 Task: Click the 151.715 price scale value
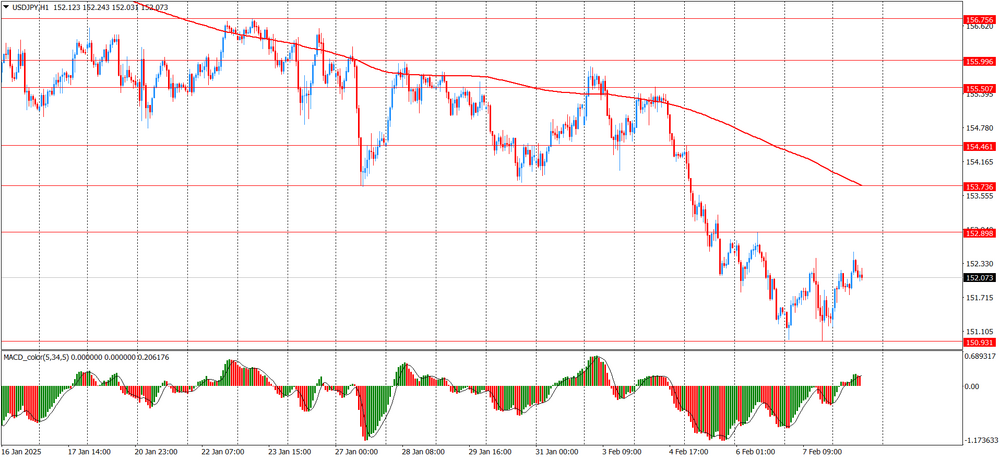pos(978,298)
